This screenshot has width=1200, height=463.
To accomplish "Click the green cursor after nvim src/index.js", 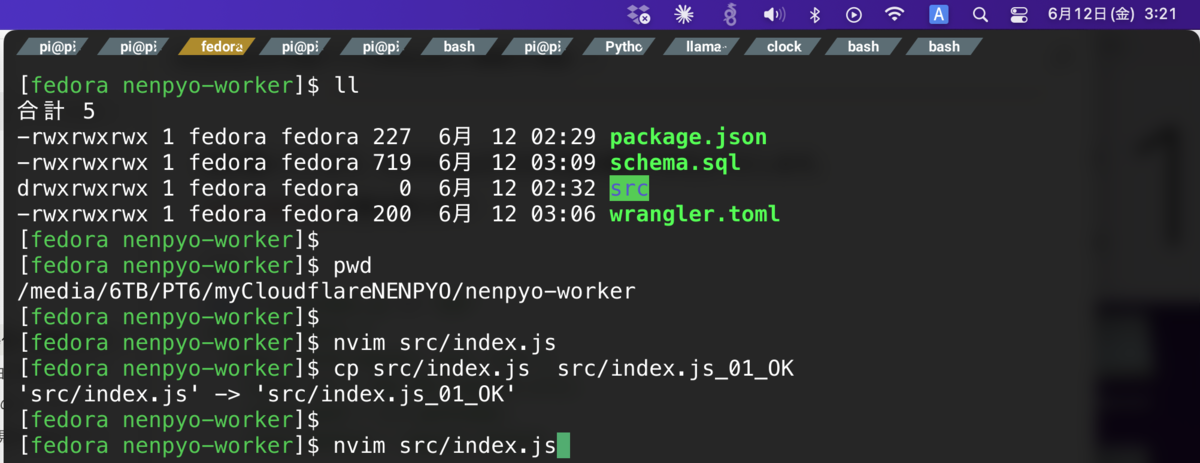I will tap(563, 445).
